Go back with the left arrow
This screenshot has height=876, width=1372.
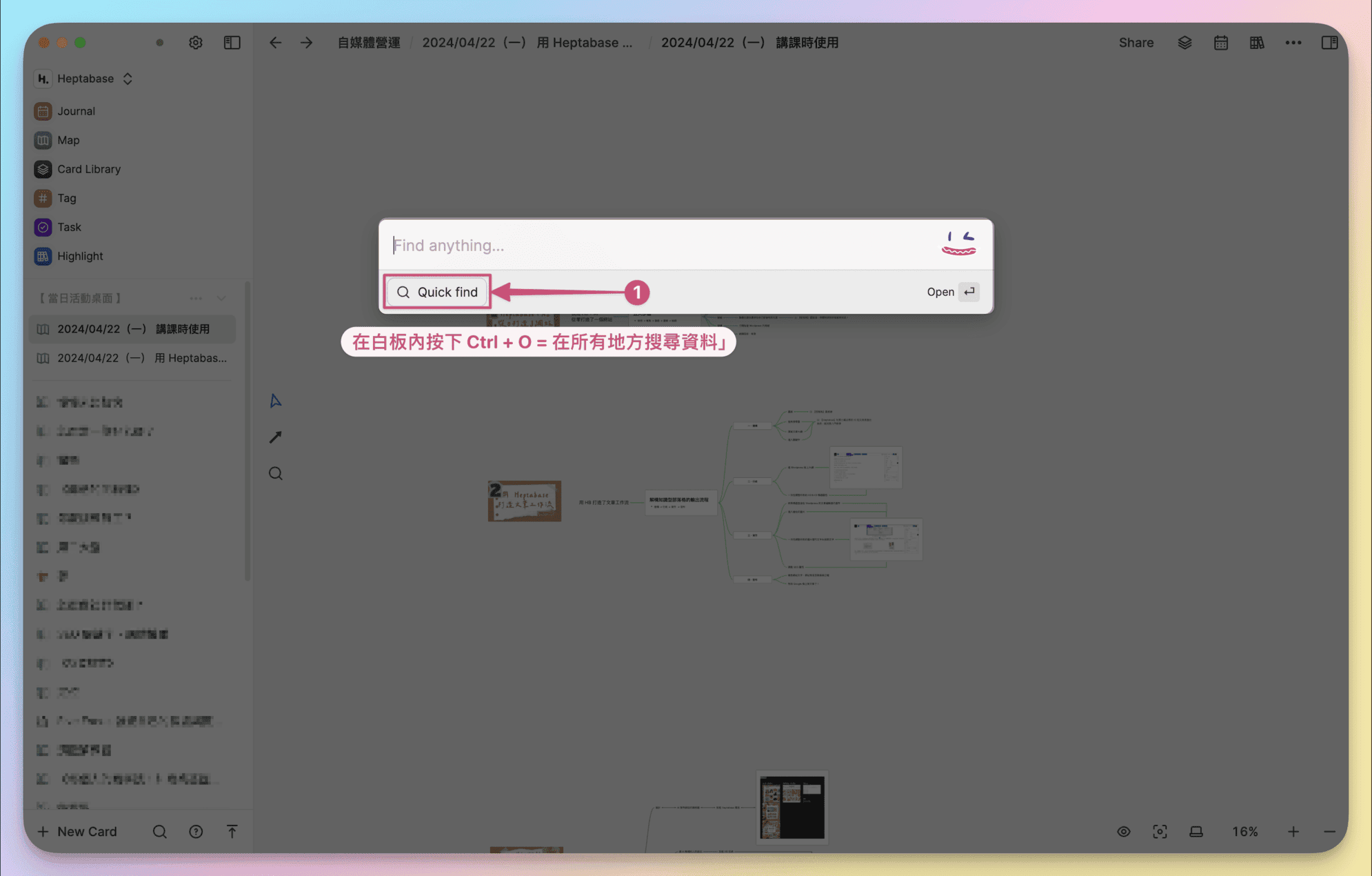point(275,43)
